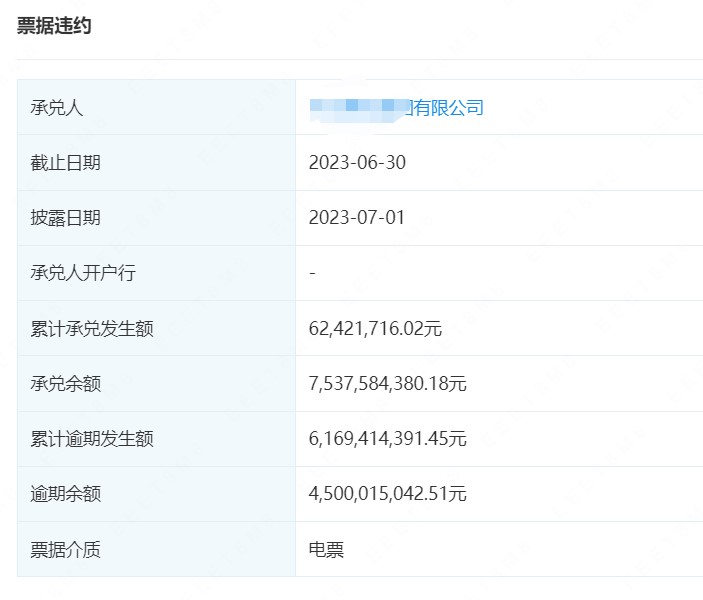Select the amount 62,421,716.02元
The image size is (703, 600).
click(375, 328)
